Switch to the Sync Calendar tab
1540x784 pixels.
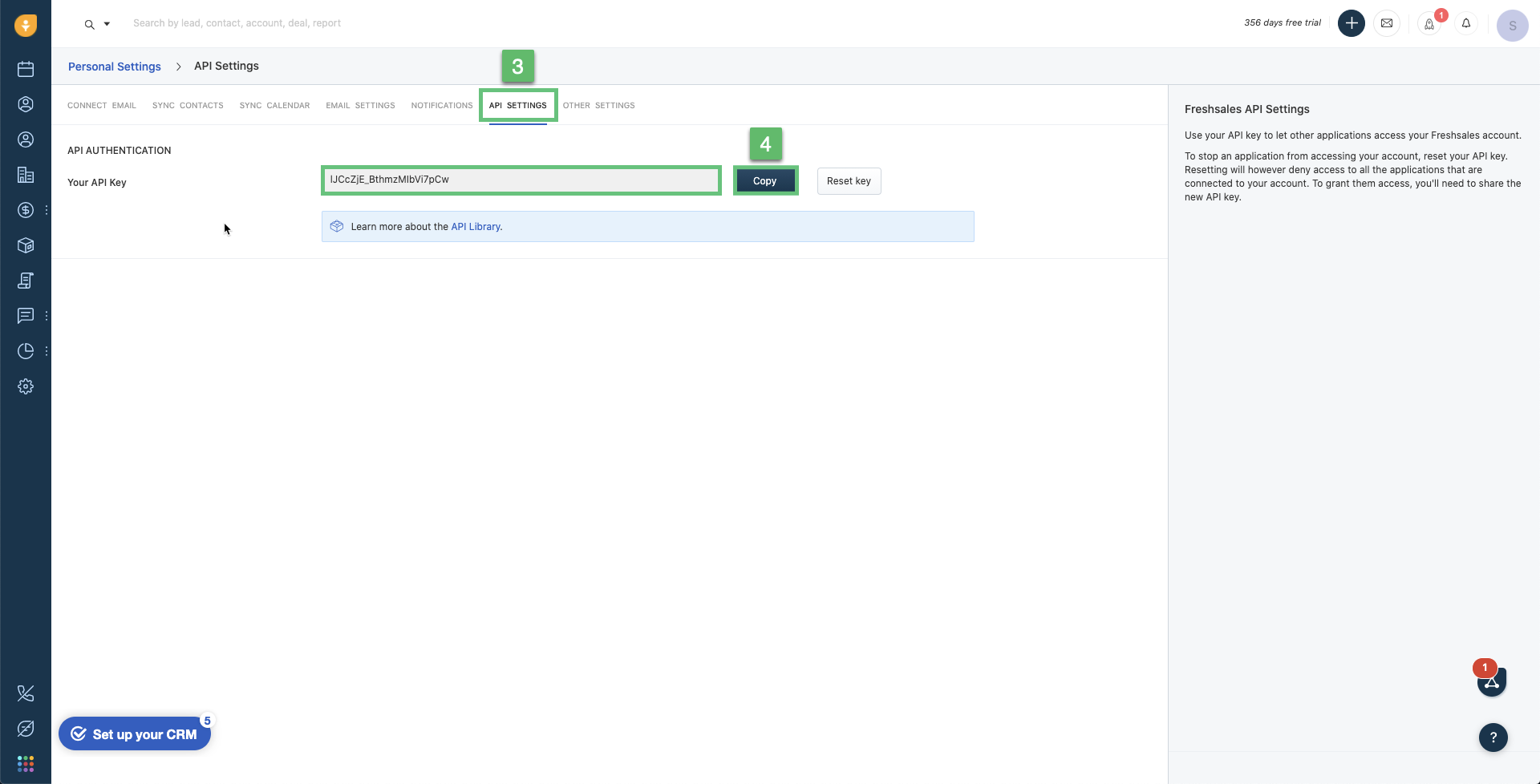[274, 105]
